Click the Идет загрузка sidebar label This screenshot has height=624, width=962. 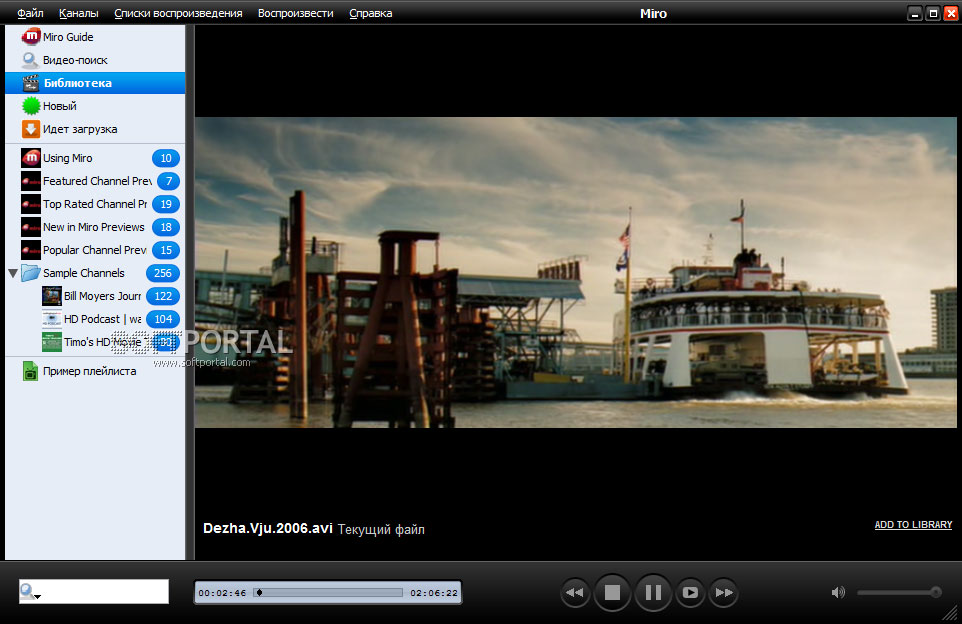click(80, 129)
